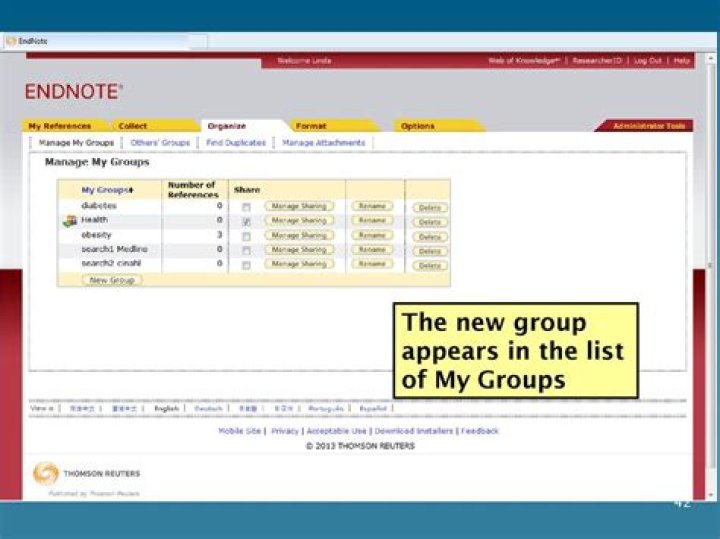This screenshot has height=539, width=720.
Task: Click the EndNote browser tab favicon
Action: click(x=11, y=41)
